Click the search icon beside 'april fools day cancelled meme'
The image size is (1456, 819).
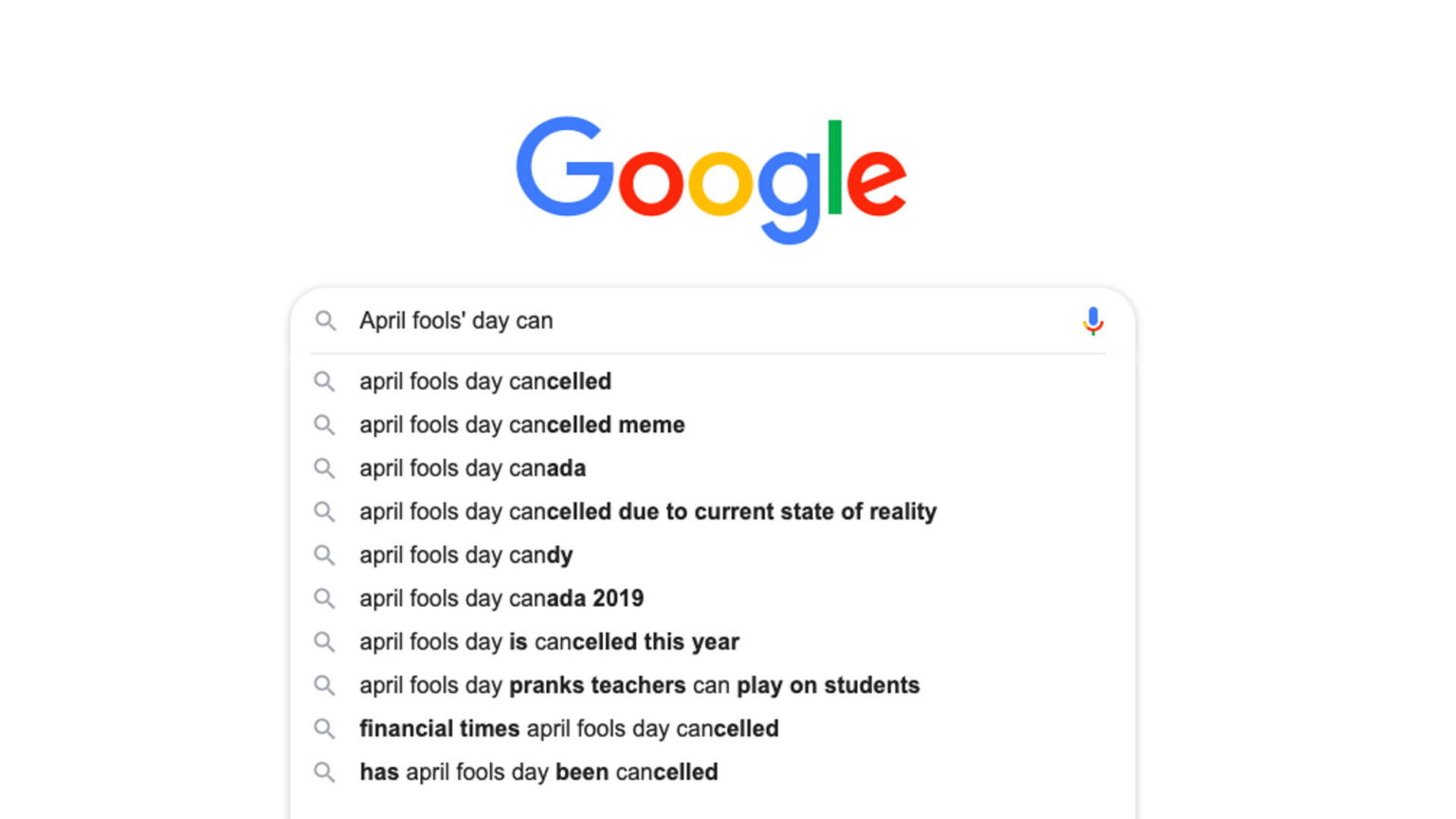click(x=325, y=425)
